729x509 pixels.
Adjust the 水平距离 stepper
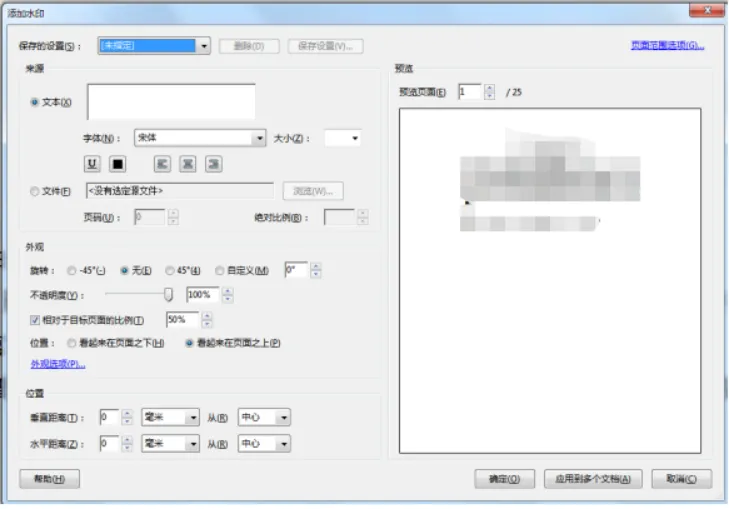127,443
